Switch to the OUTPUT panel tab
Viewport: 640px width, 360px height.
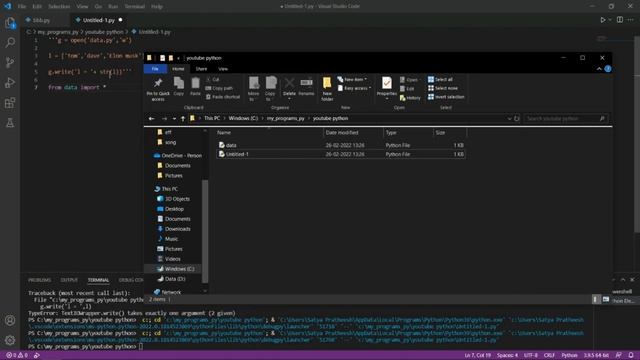69,280
